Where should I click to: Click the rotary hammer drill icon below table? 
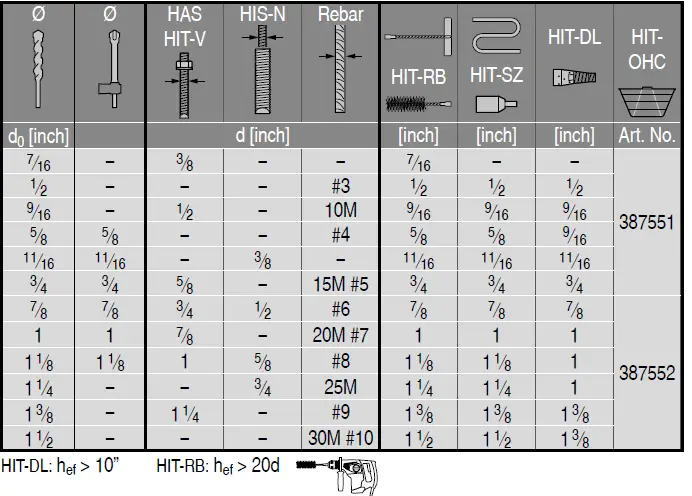point(337,476)
